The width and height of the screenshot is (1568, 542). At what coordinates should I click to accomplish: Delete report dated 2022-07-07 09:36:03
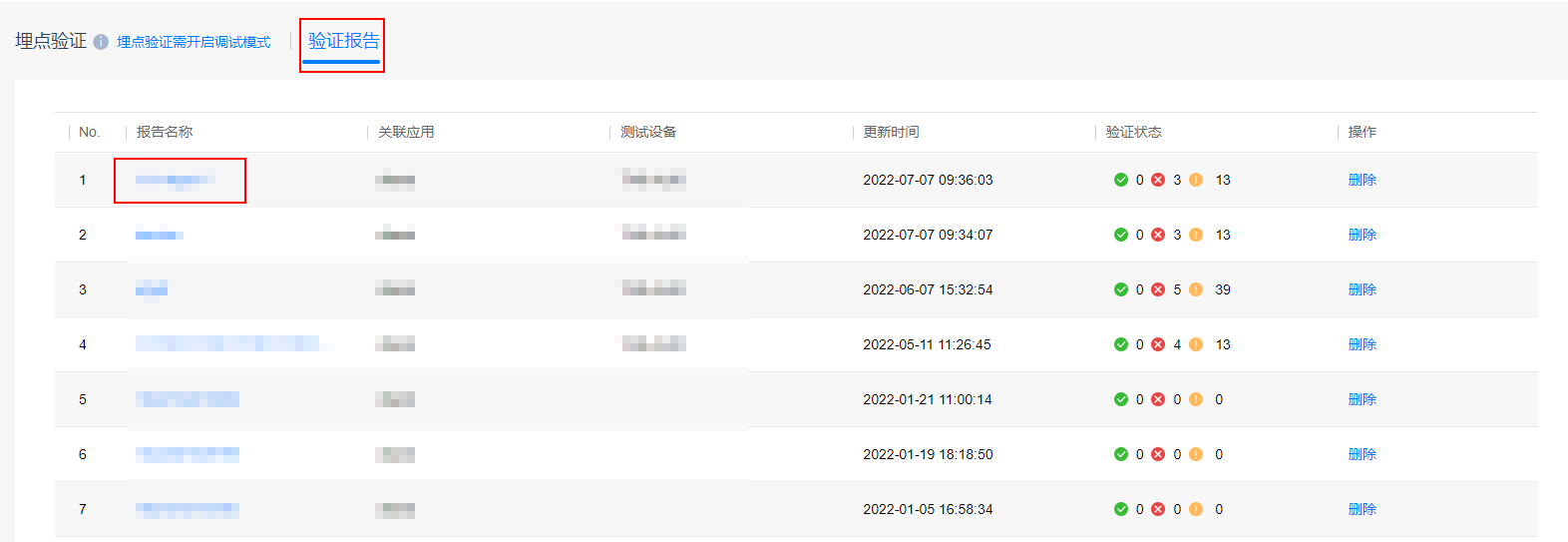point(1362,180)
